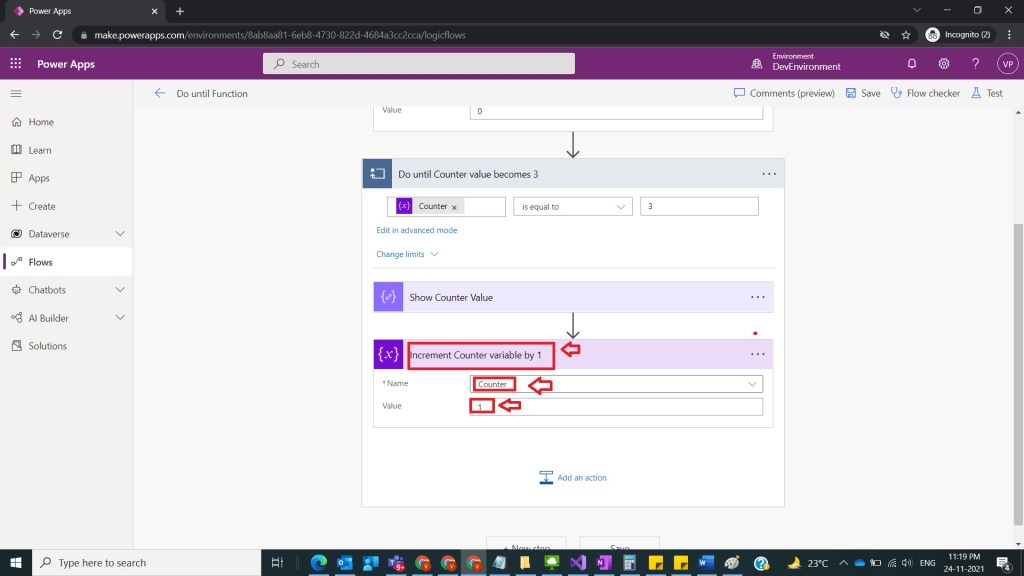The height and width of the screenshot is (576, 1024).
Task: Open the Name variable dropdown
Action: tap(752, 384)
